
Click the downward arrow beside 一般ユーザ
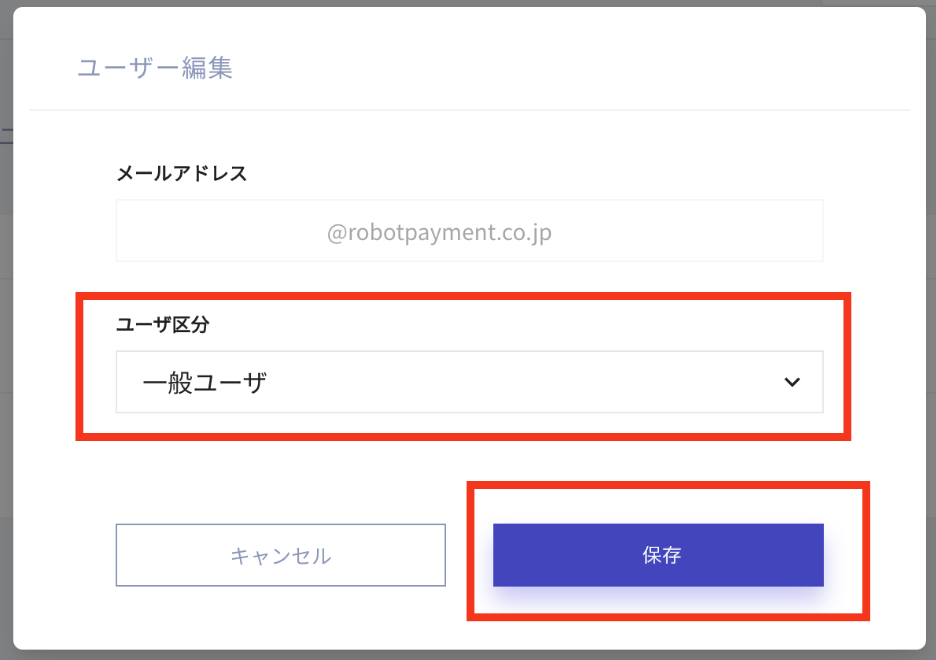(792, 382)
